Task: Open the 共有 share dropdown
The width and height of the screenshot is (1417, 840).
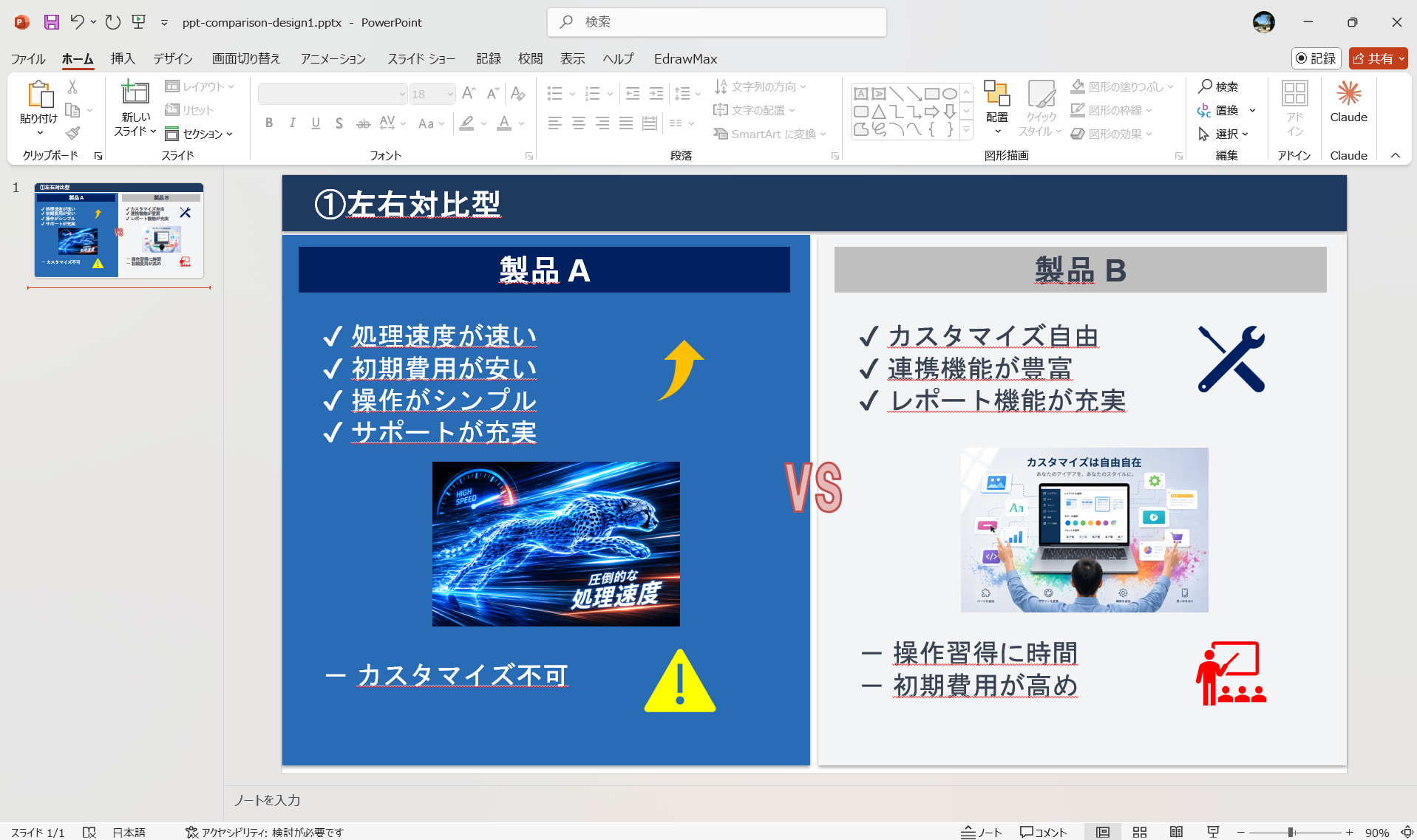Action: pos(1379,58)
